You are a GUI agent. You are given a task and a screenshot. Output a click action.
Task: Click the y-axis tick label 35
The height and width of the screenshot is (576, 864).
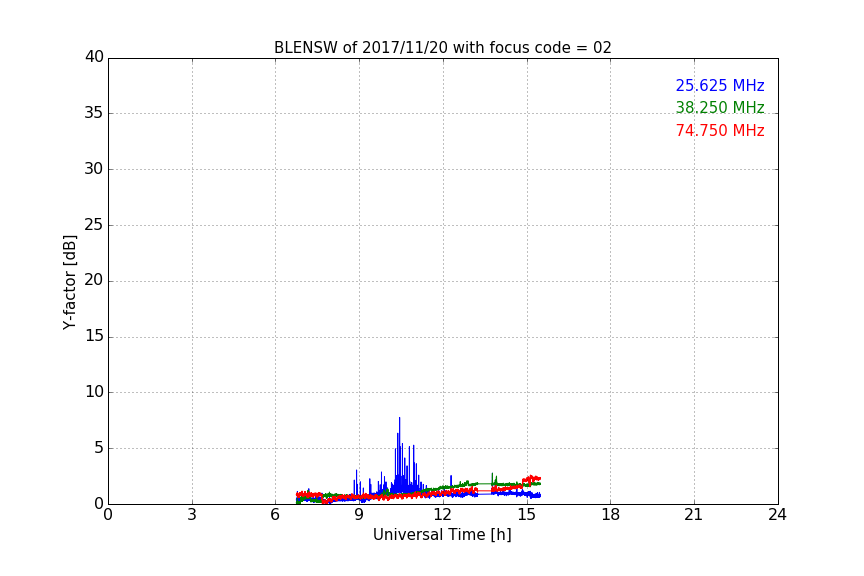pos(94,113)
